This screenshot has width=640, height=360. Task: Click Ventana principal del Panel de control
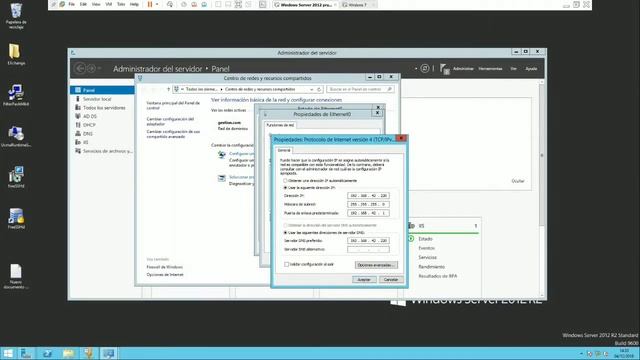(173, 105)
